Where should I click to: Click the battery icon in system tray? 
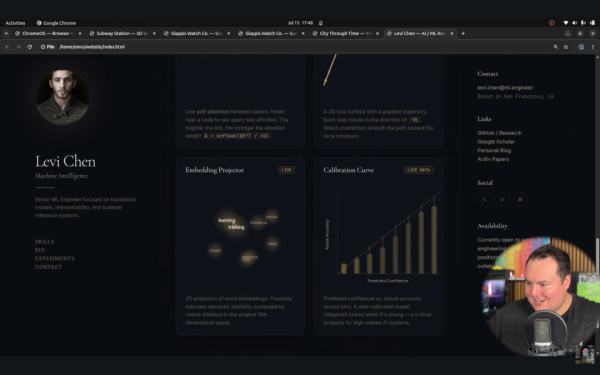(592, 23)
